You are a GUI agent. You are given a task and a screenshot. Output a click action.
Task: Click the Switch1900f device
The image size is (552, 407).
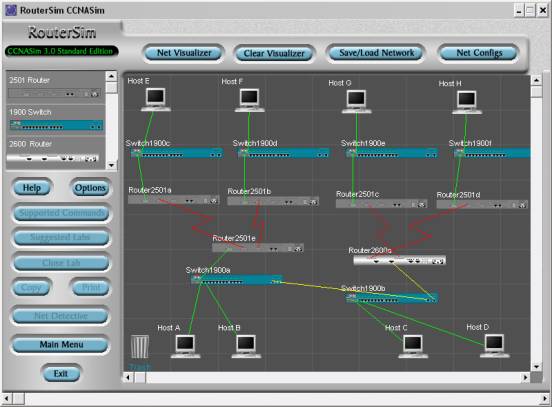coord(492,153)
